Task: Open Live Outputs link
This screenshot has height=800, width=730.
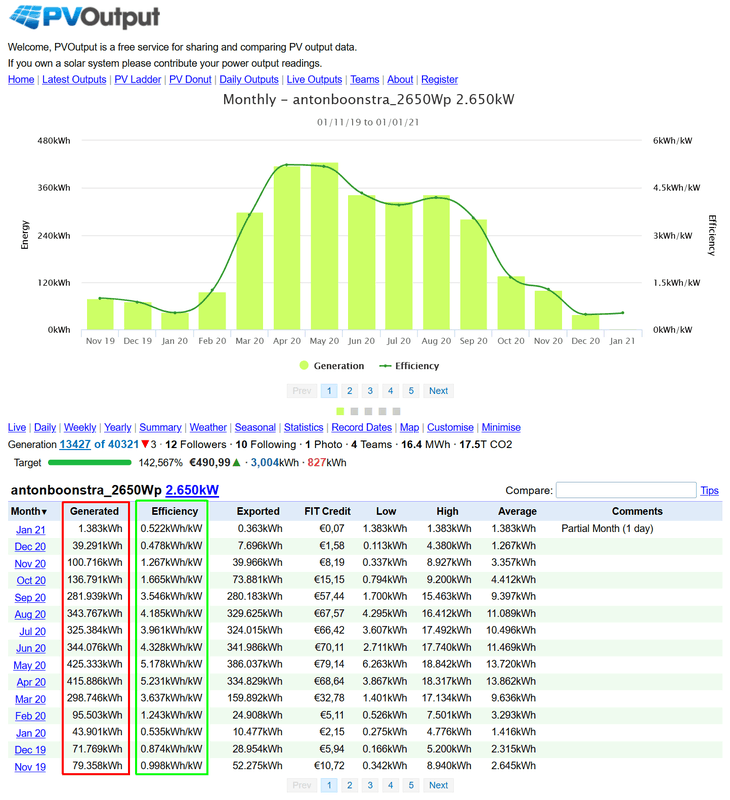Action: (x=314, y=80)
